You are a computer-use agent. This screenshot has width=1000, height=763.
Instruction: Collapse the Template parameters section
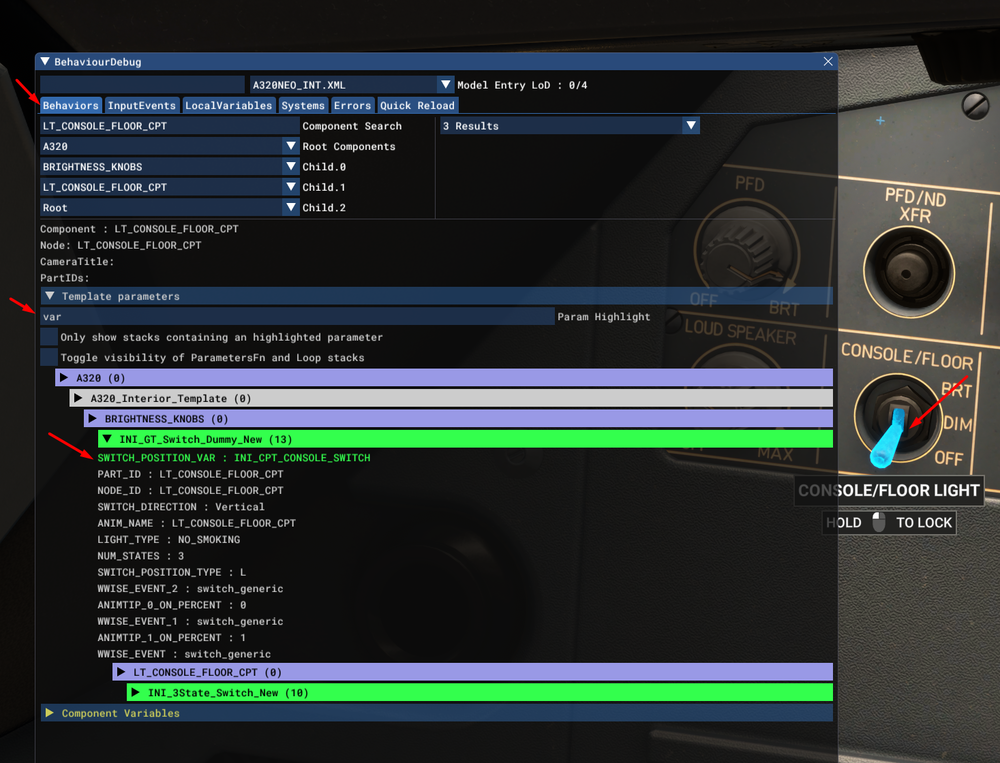coord(49,296)
